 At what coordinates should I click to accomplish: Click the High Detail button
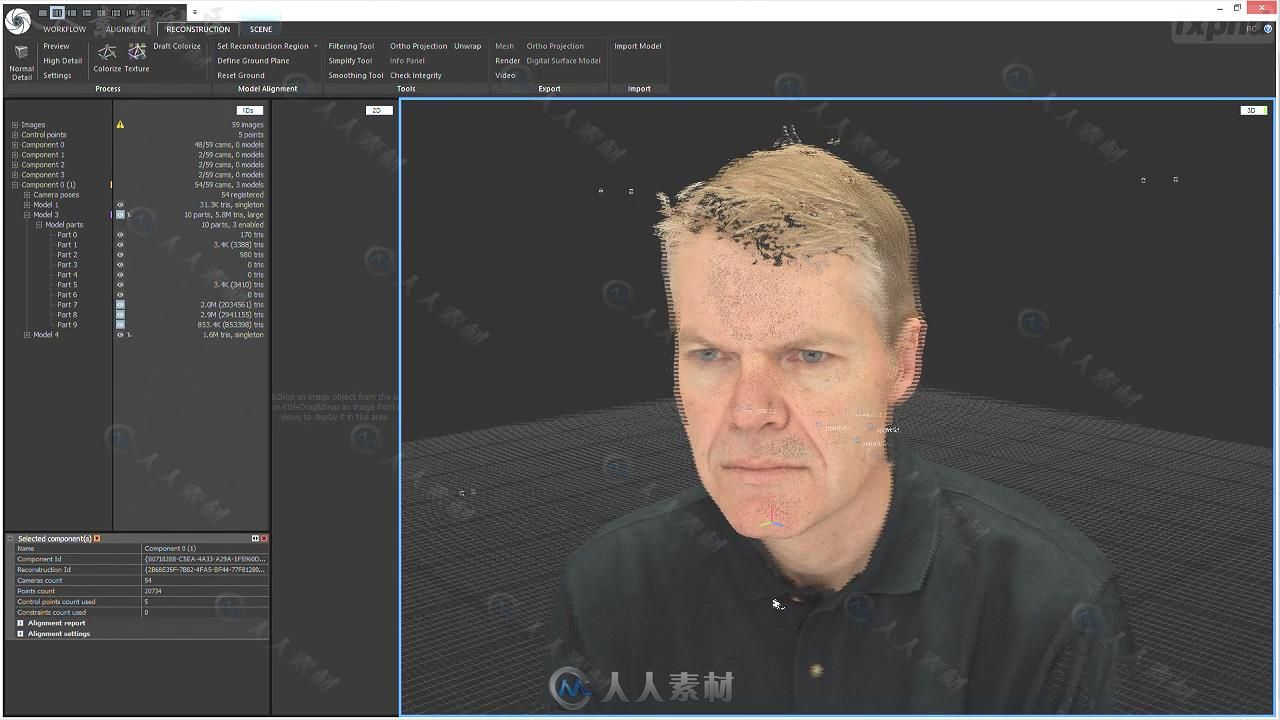[63, 61]
